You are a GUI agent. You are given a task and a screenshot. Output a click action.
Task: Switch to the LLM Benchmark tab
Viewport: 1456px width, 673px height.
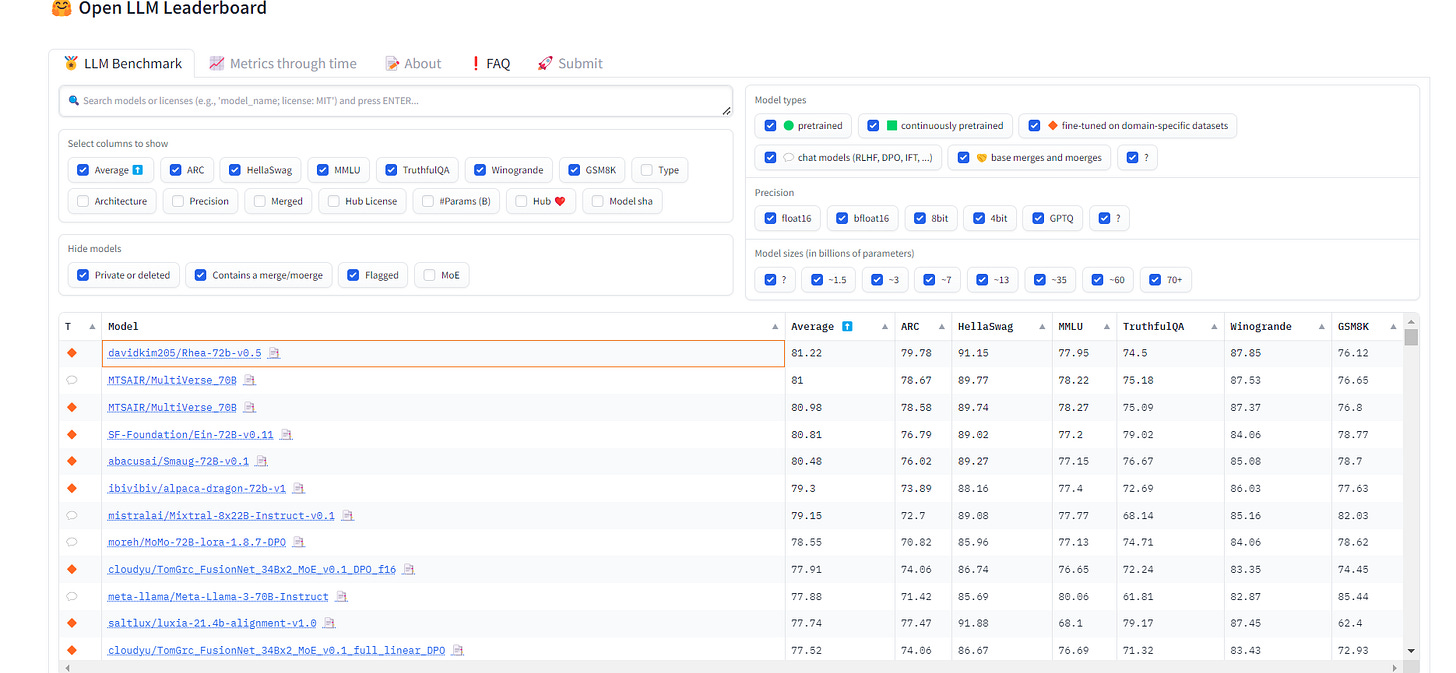click(x=122, y=63)
